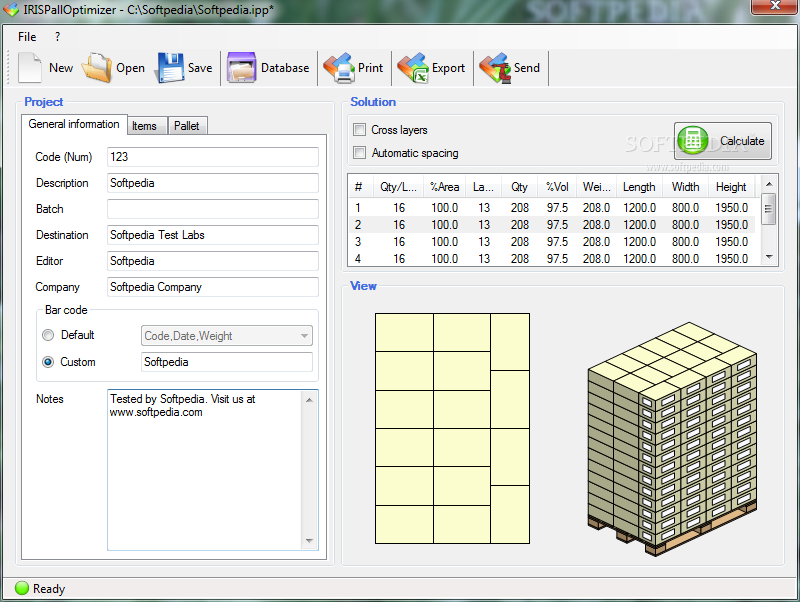Click the green calculator icon
Viewport: 800px width, 602px height.
point(693,141)
